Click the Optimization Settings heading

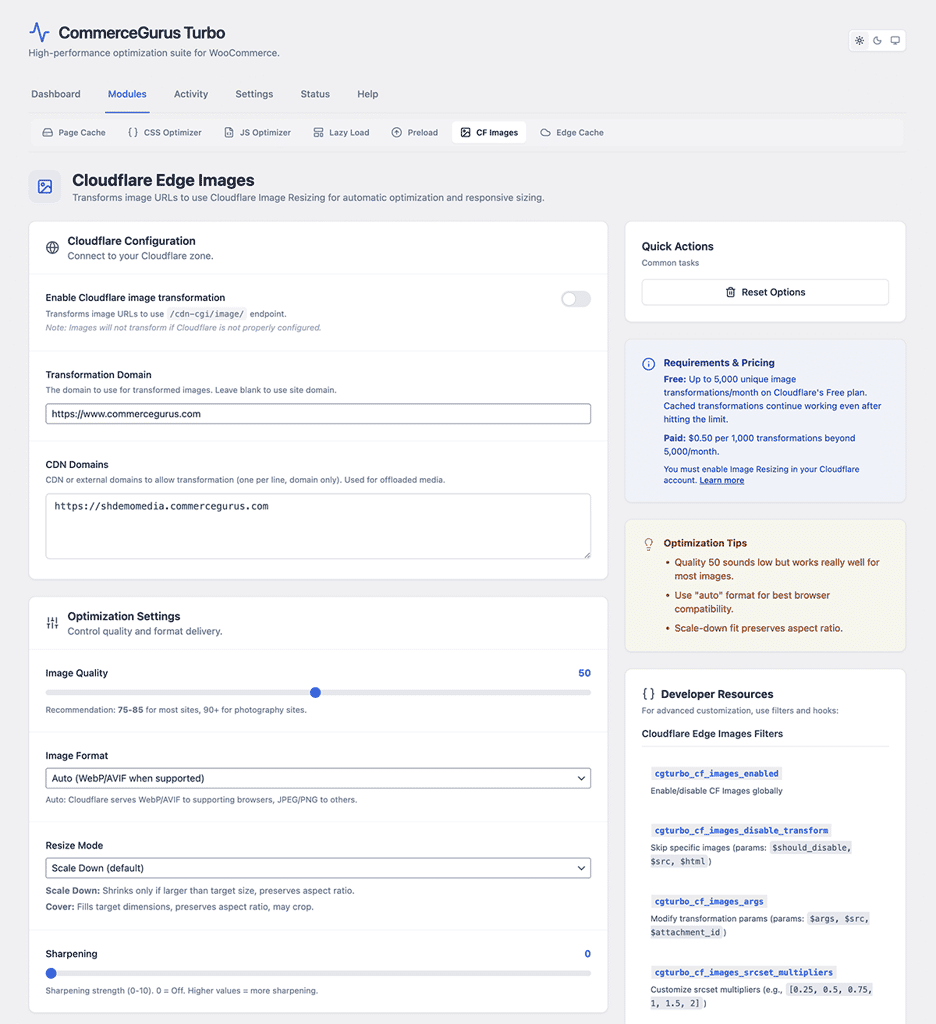(x=124, y=616)
